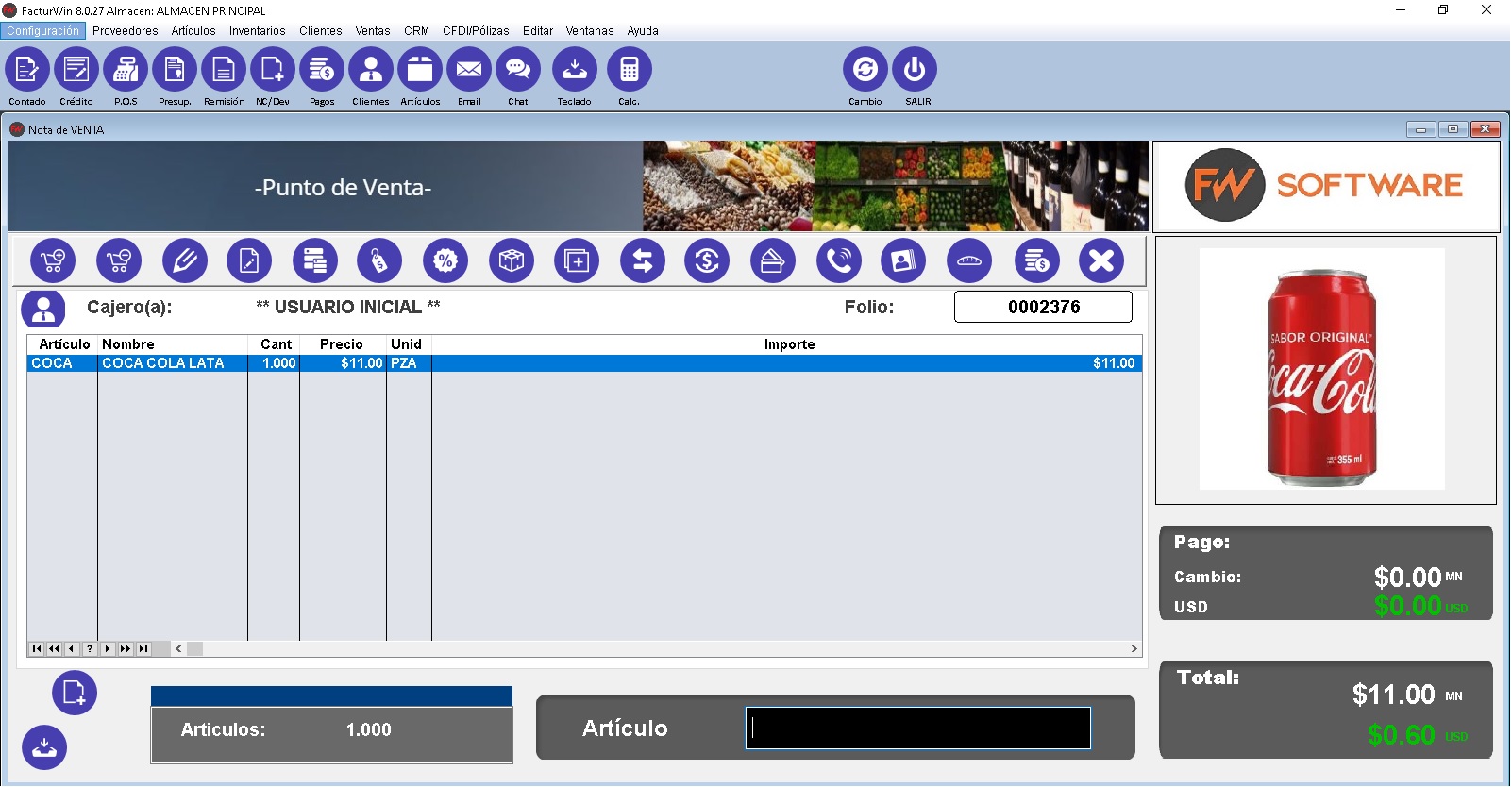Open the CRM menu

click(x=416, y=31)
